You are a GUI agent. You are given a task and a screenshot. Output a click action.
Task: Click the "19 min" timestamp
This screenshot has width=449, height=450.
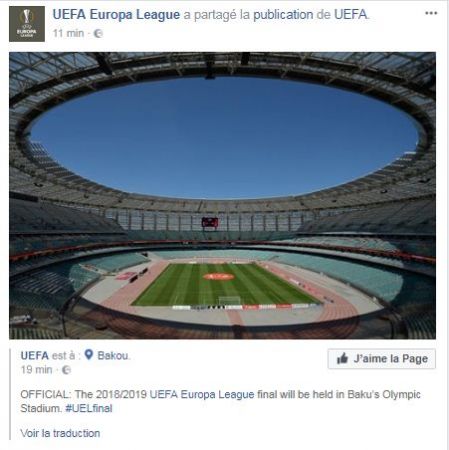click(x=36, y=370)
